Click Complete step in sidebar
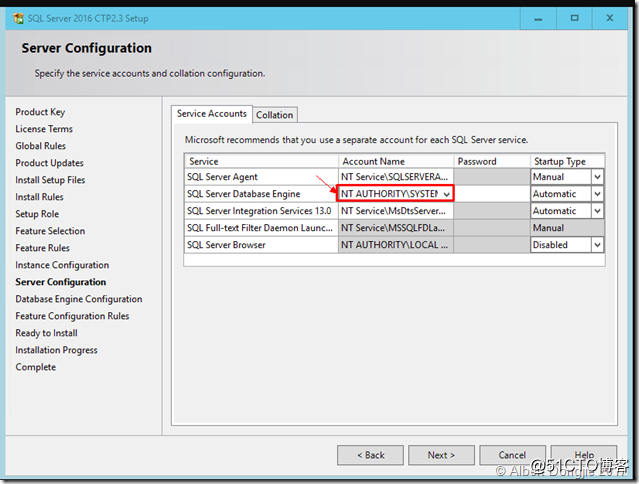The width and height of the screenshot is (639, 484). coord(35,367)
